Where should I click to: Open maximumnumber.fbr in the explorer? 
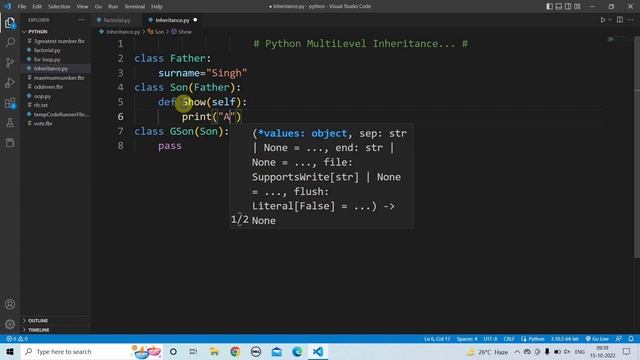59,78
